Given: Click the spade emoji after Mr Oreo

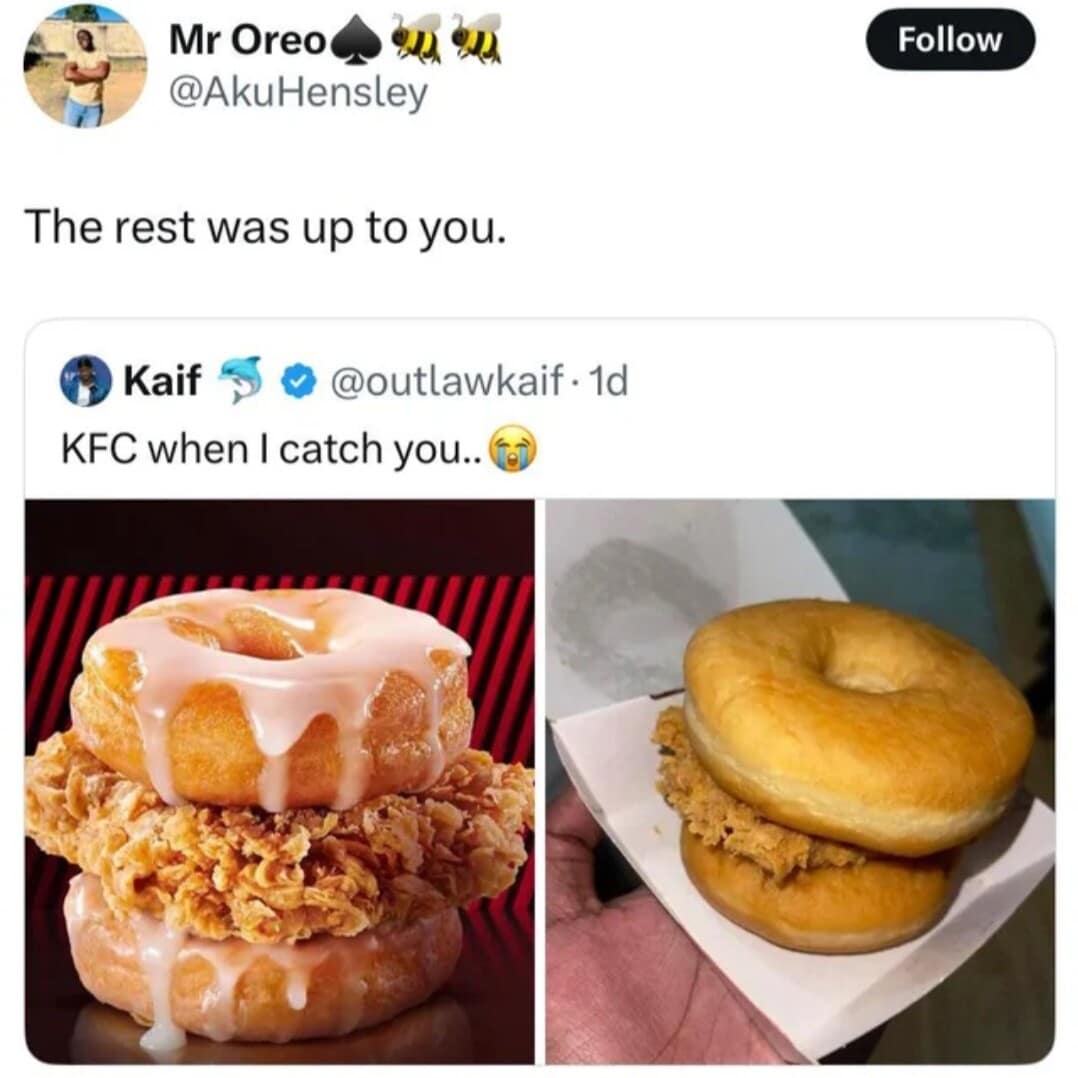Looking at the screenshot, I should point(355,43).
